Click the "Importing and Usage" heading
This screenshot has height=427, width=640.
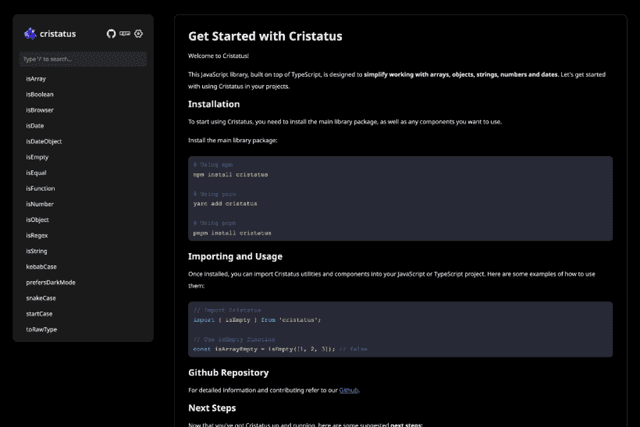click(235, 256)
